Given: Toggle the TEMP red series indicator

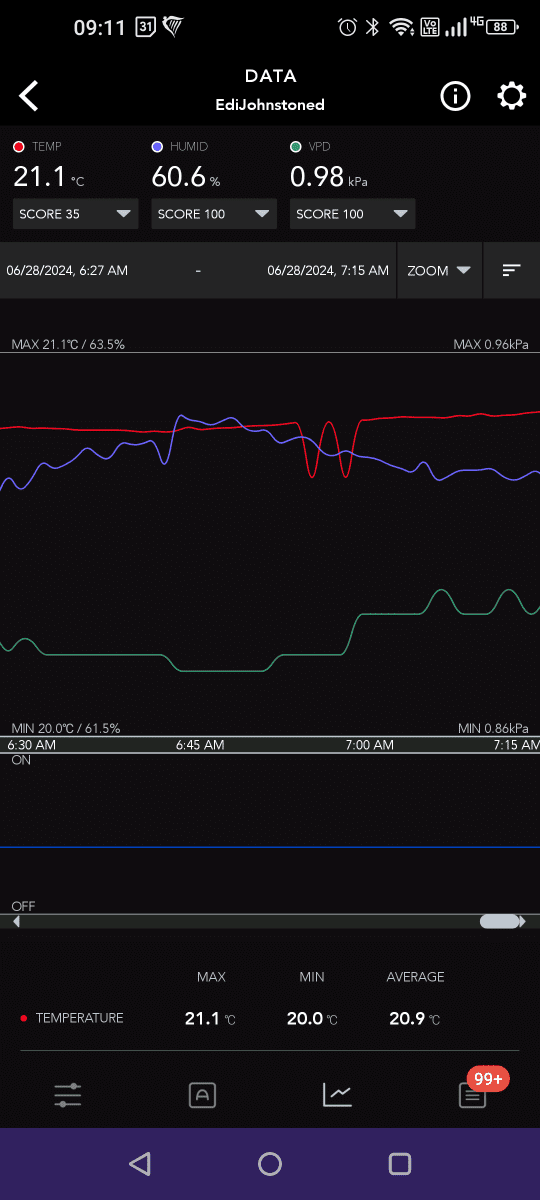Looking at the screenshot, I should (18, 147).
